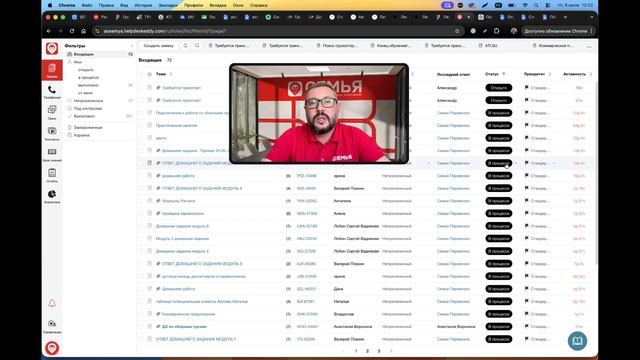Open the Контакты sidebar section
Screen dimensions: 640x360
[52, 133]
